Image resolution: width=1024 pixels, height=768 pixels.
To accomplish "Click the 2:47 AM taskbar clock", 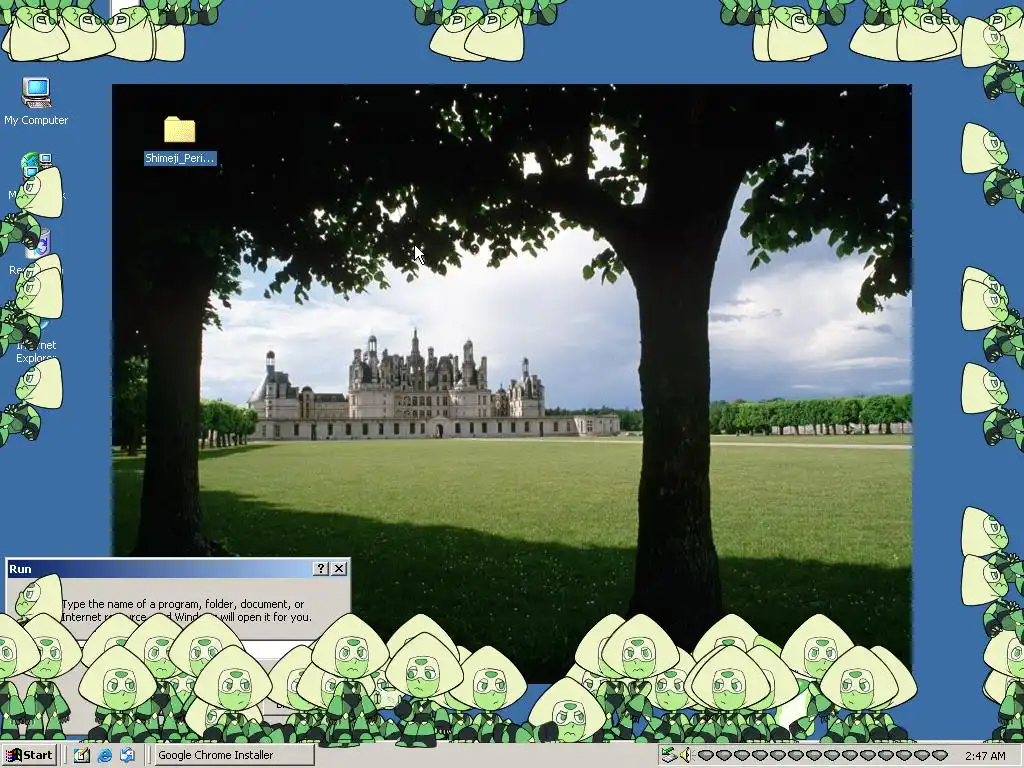I will pyautogui.click(x=985, y=756).
